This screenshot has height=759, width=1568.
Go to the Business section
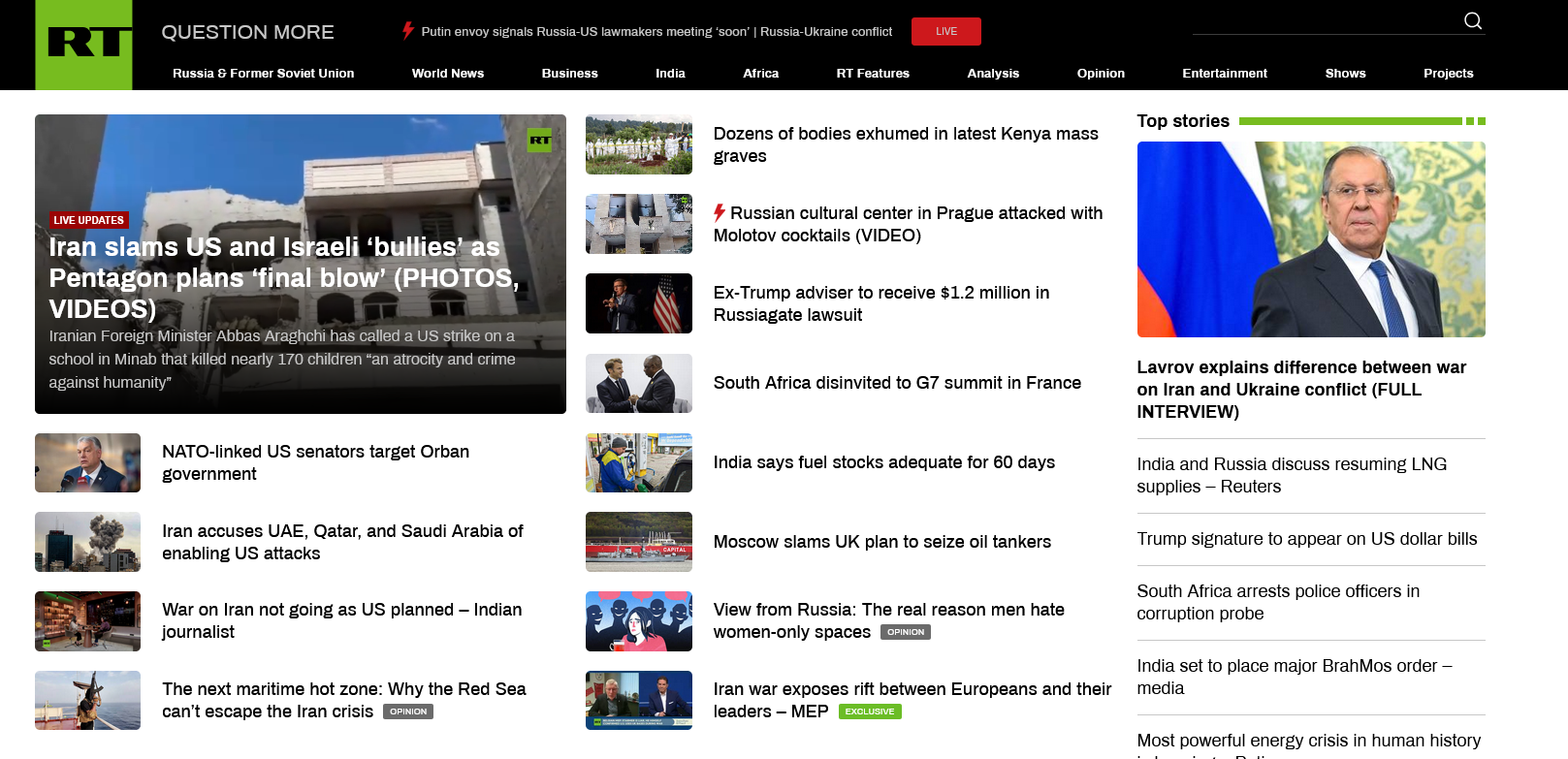[x=569, y=74]
